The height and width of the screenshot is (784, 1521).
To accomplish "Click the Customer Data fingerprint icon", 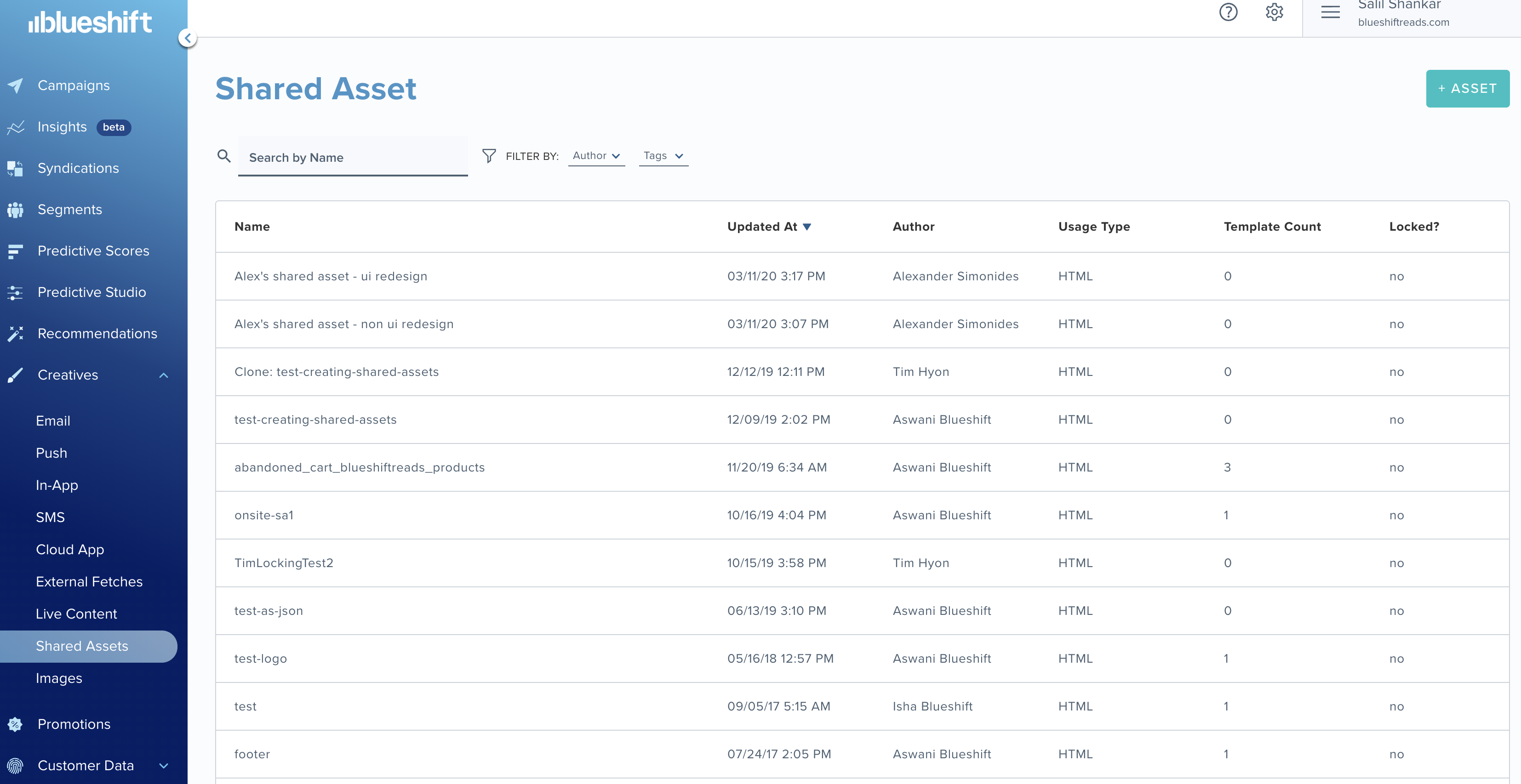I will 15,766.
